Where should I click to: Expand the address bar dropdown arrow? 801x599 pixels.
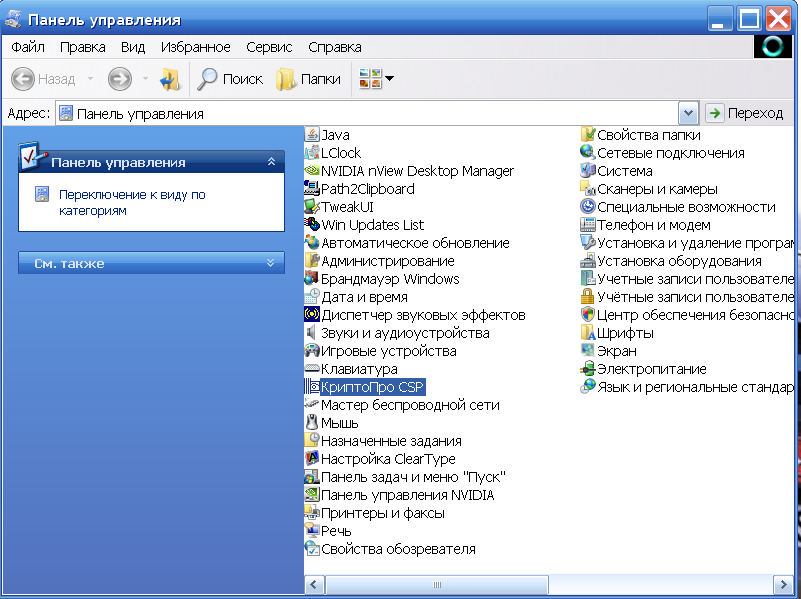(x=688, y=113)
